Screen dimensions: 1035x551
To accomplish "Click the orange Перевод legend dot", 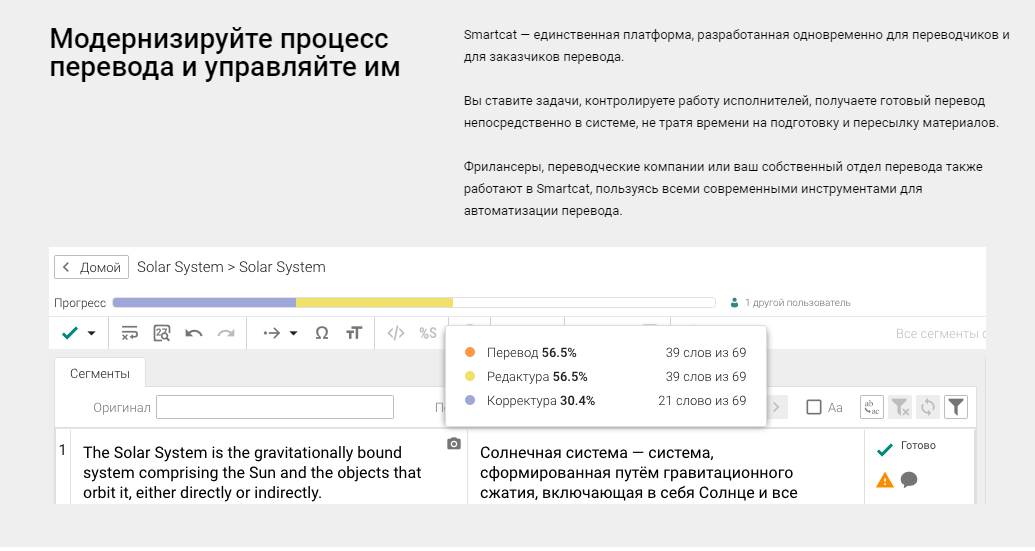I will coord(470,352).
